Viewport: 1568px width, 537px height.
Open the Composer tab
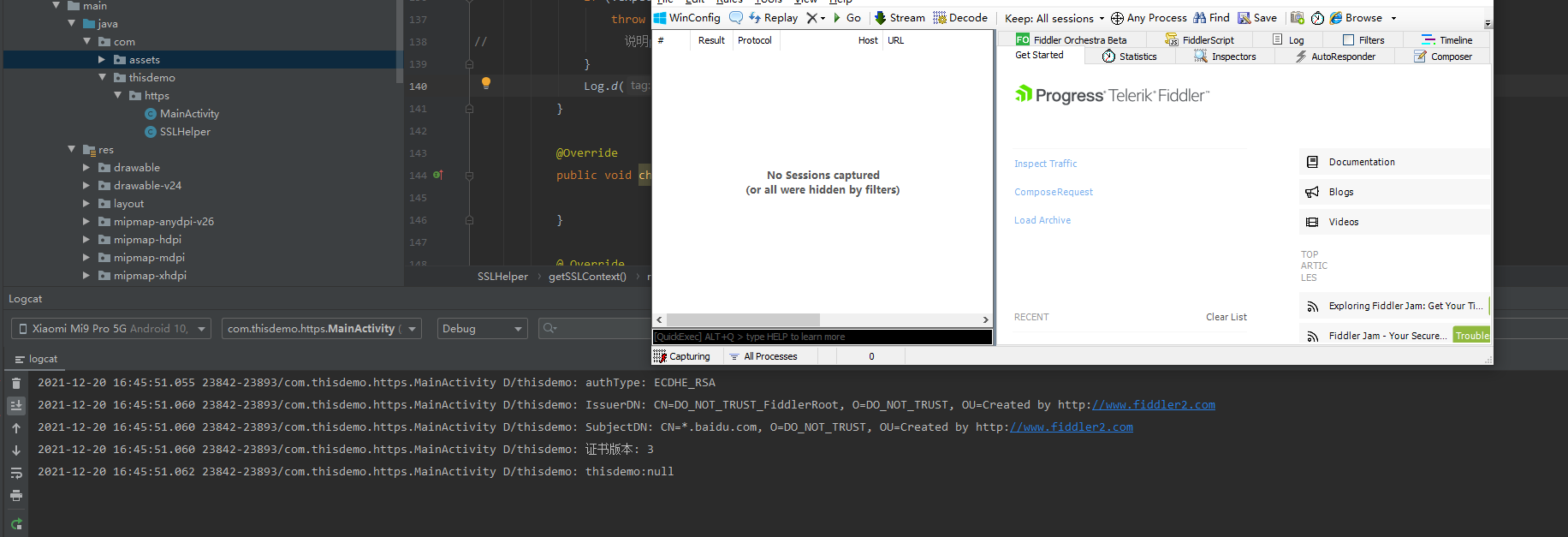tap(1443, 57)
